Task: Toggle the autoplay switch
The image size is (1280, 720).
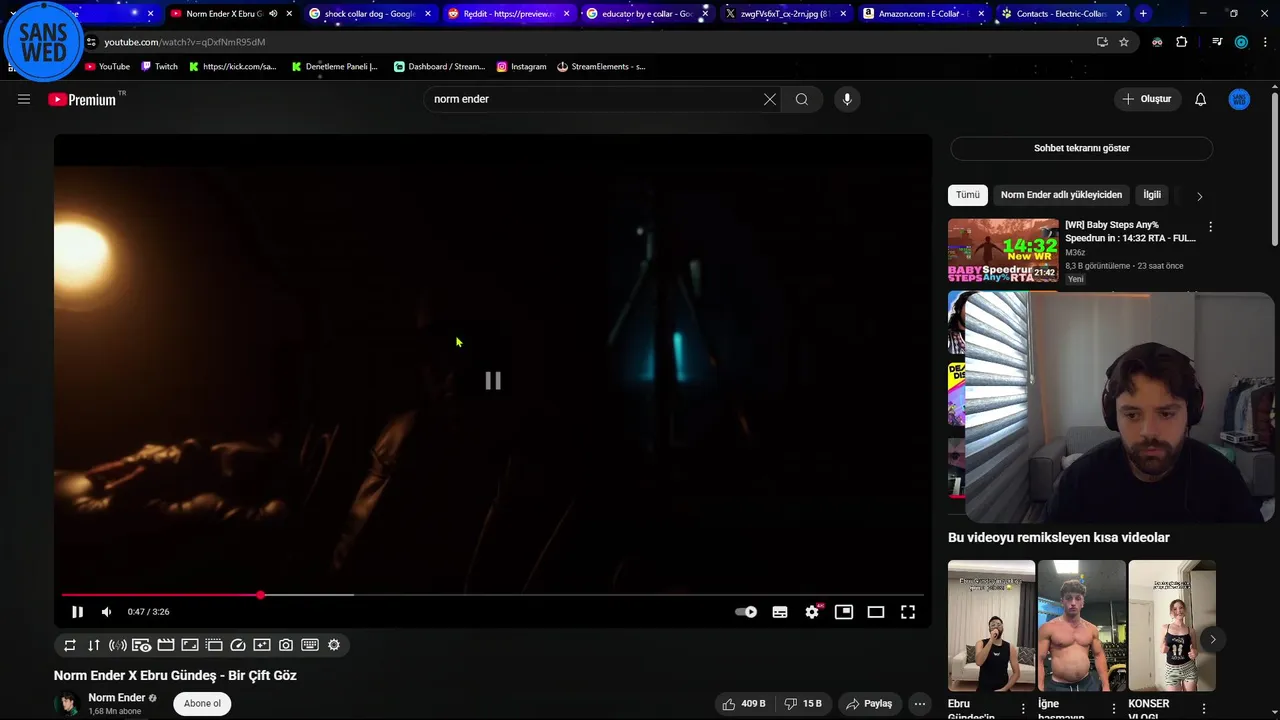Action: click(x=746, y=612)
